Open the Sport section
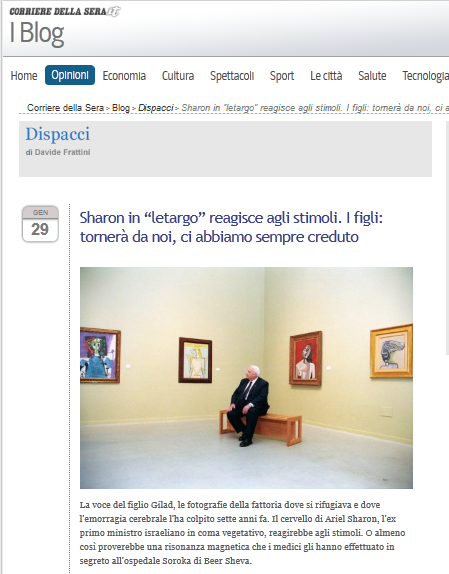 click(282, 76)
